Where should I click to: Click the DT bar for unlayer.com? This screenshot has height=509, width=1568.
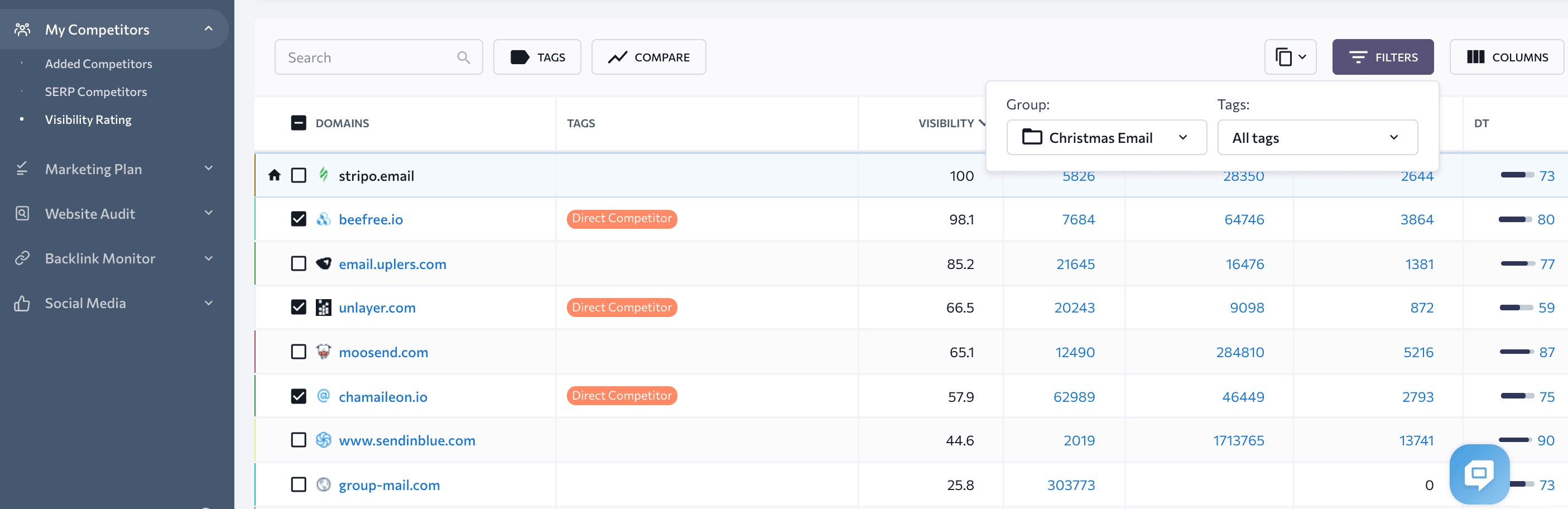coord(1516,308)
